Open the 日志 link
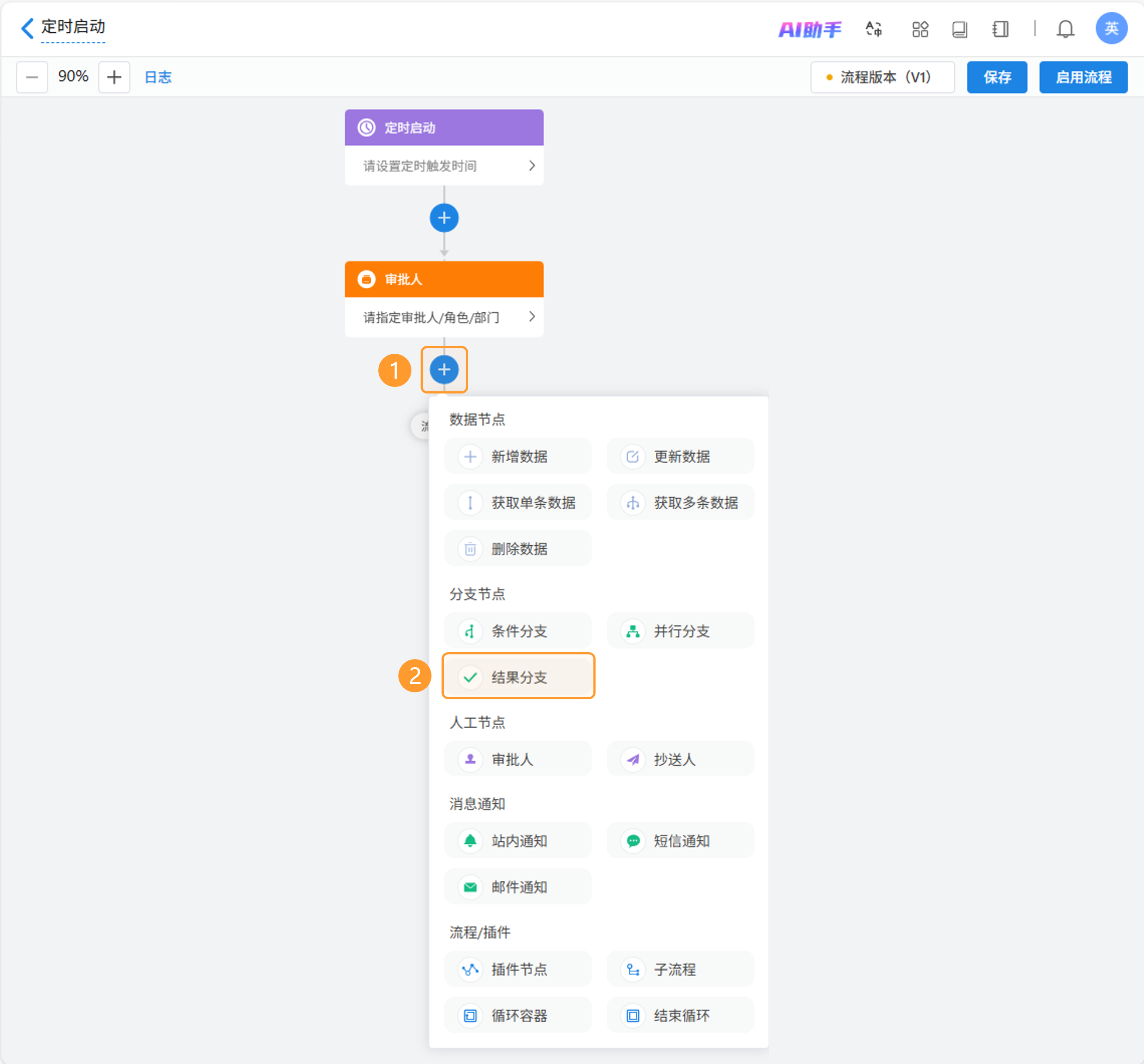1144x1064 pixels. click(158, 77)
